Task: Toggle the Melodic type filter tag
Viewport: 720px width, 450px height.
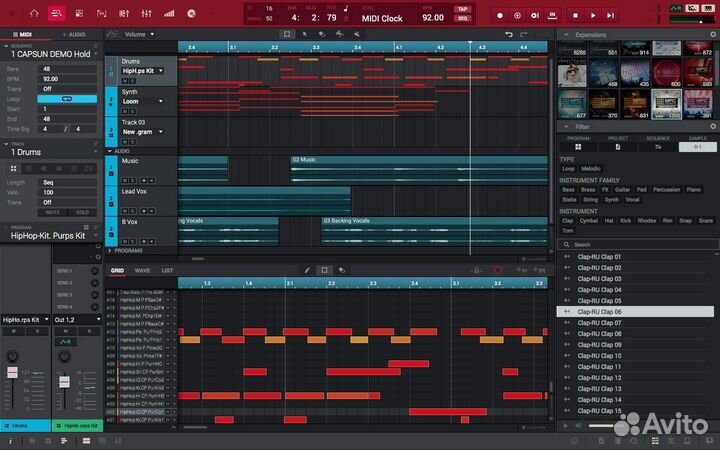Action: 591,169
